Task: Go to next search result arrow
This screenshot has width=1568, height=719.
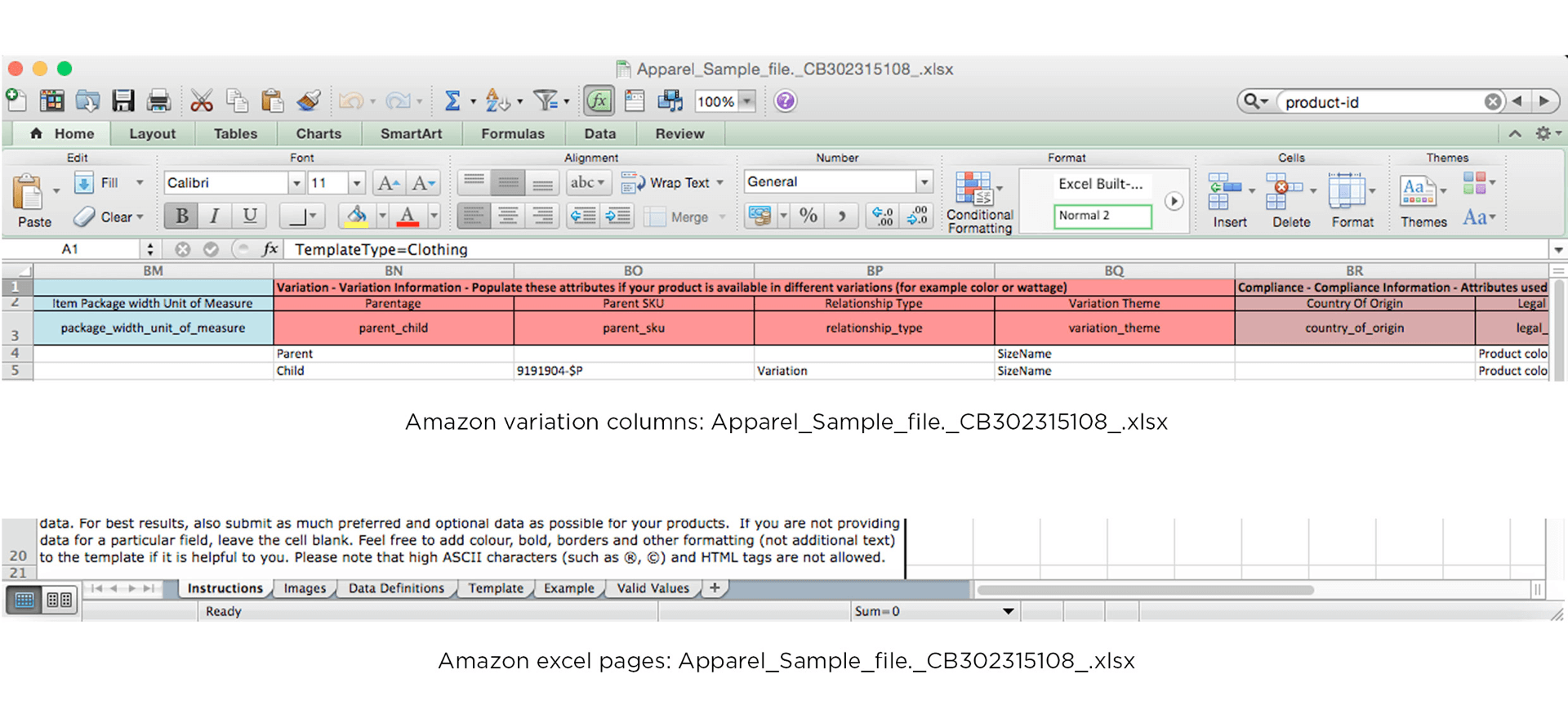Action: pyautogui.click(x=1543, y=101)
